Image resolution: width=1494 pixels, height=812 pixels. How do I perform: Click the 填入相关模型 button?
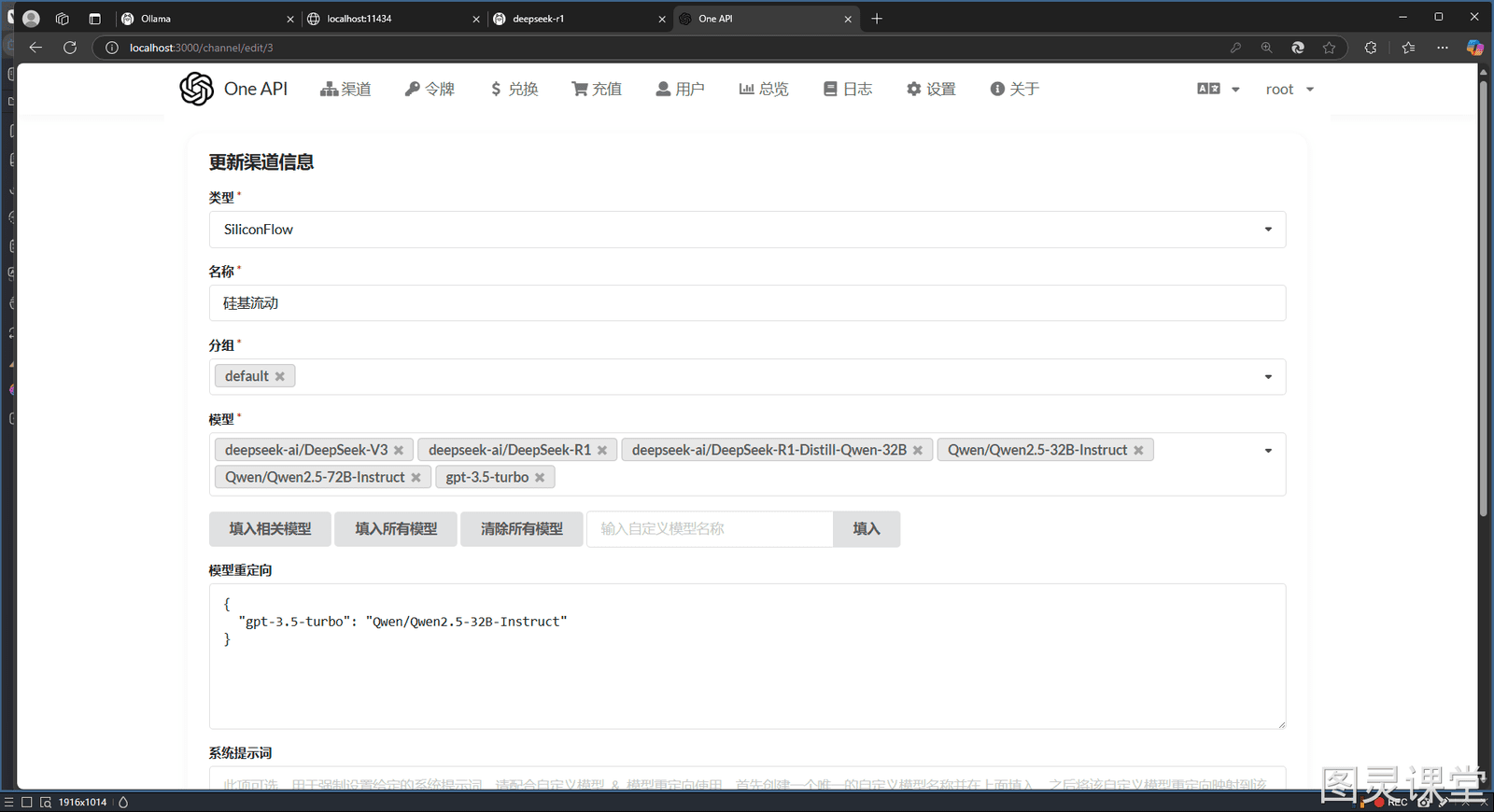270,529
